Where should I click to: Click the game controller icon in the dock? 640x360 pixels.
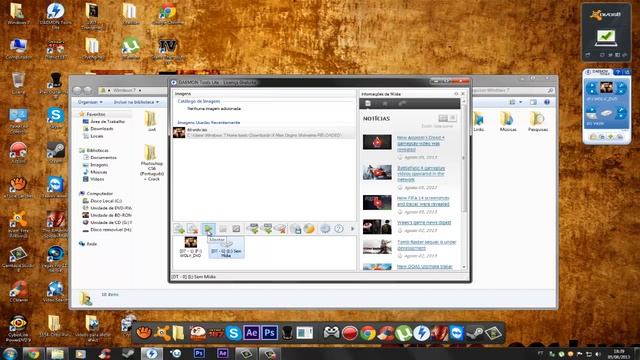coord(332,333)
